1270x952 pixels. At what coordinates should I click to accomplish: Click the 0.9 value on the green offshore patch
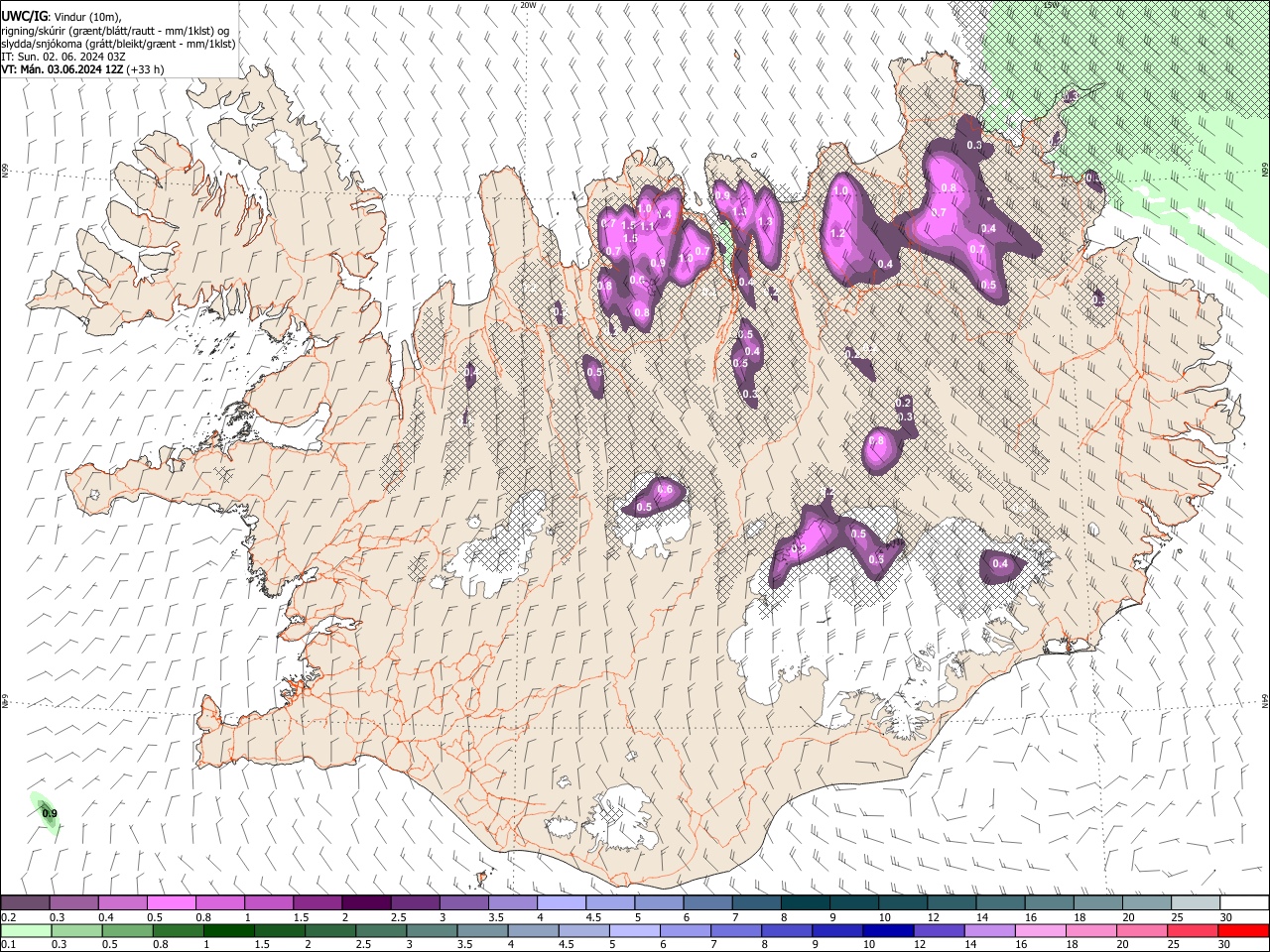pos(50,814)
